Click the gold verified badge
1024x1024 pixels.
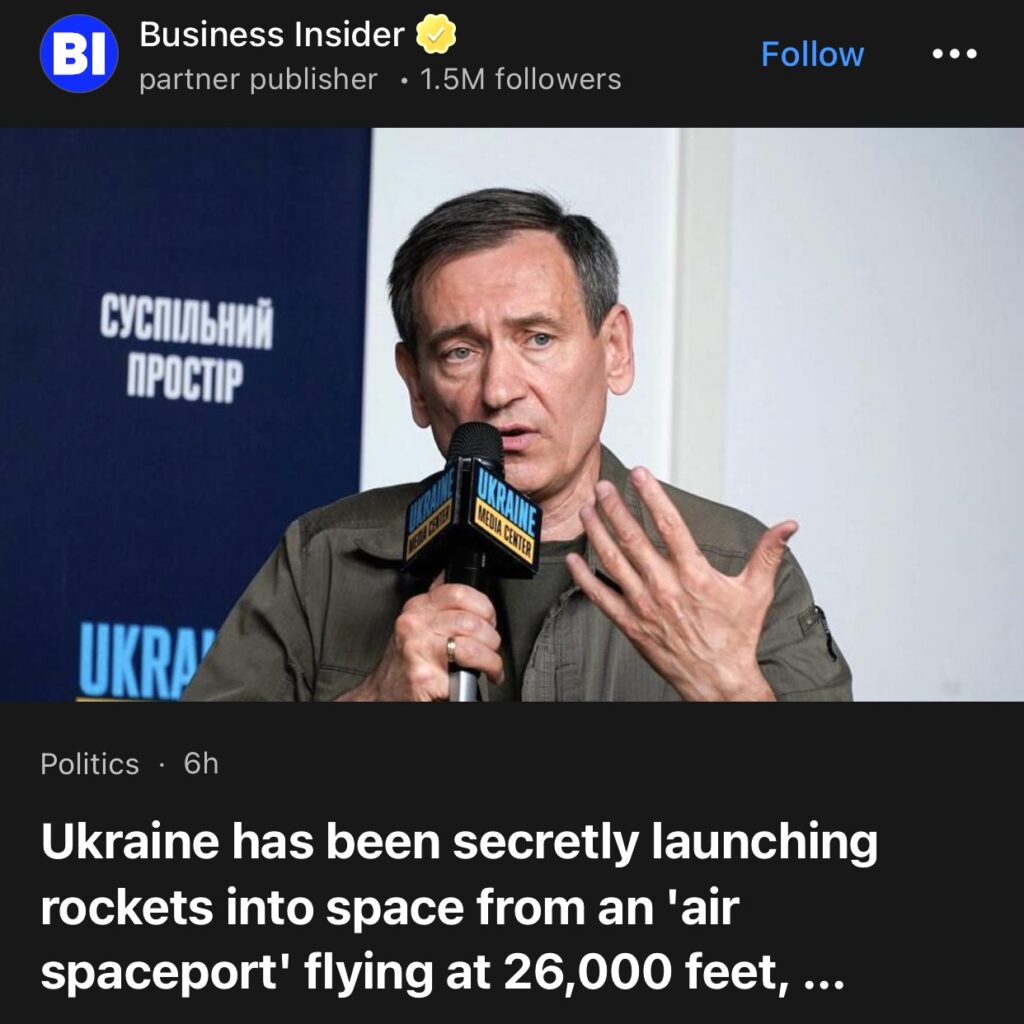coord(436,34)
